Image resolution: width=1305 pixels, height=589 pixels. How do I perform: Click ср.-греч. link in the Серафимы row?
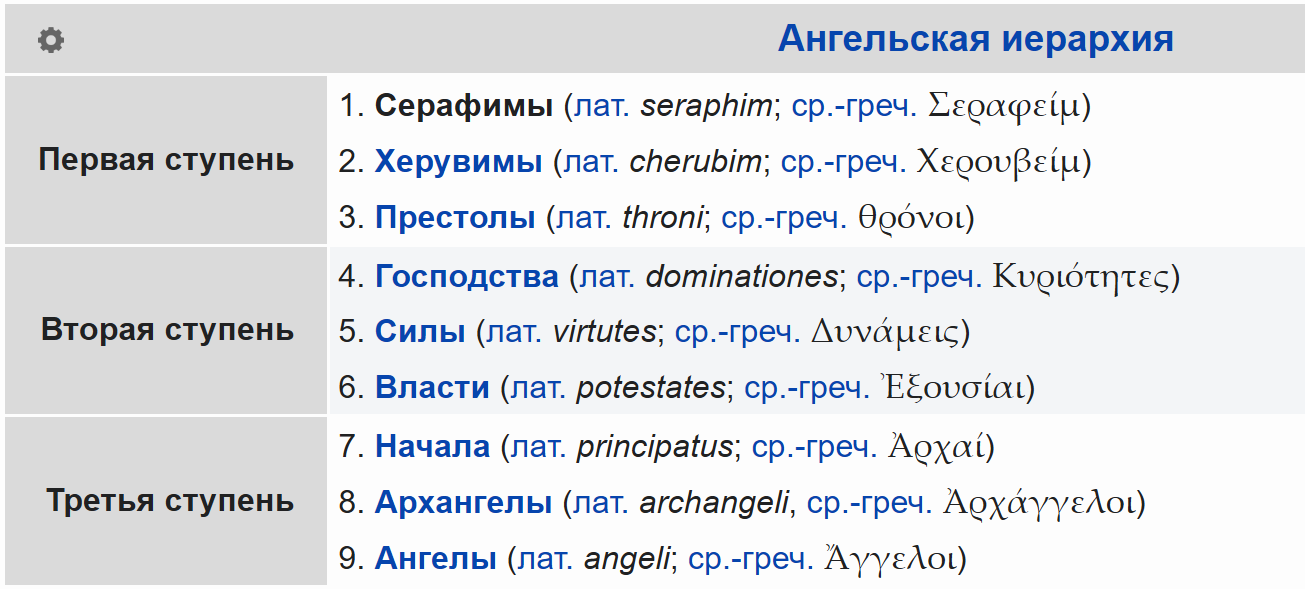click(x=854, y=106)
